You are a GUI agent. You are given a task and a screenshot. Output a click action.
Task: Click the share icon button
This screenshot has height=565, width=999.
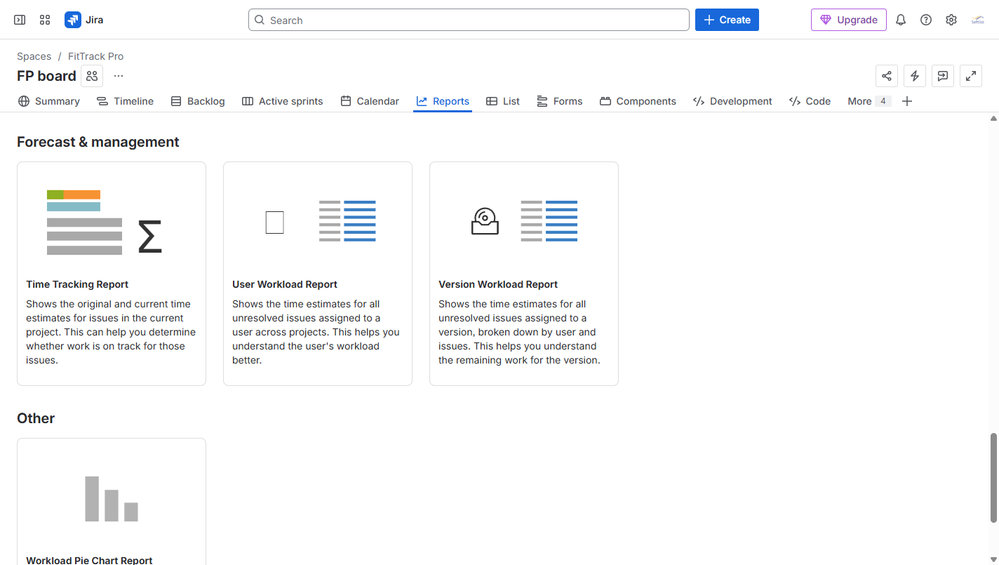point(886,76)
